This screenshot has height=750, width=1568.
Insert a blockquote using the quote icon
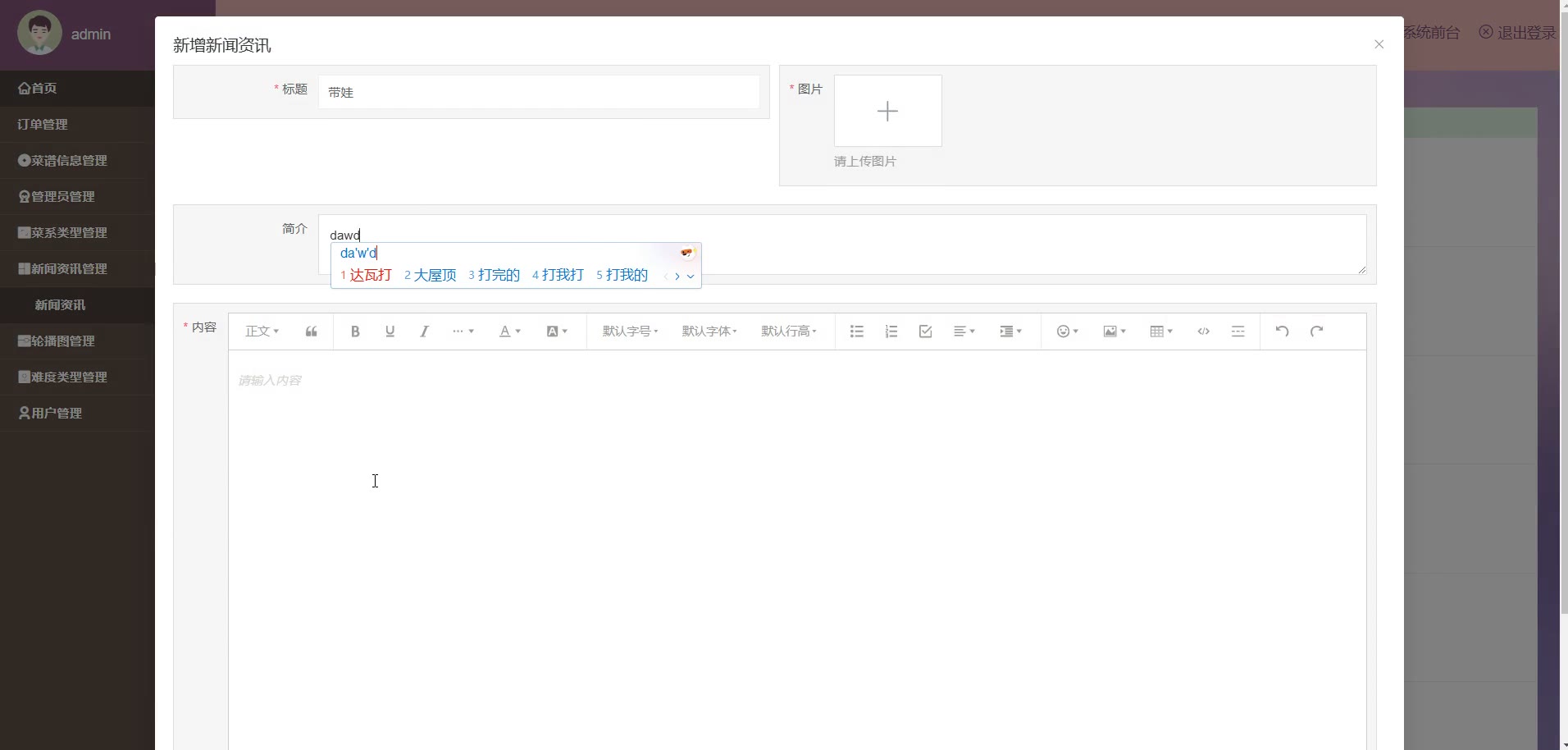[312, 332]
